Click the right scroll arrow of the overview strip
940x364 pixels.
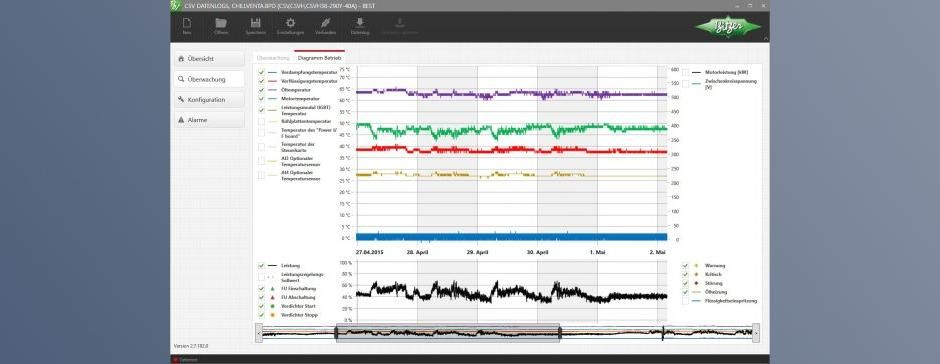pos(756,333)
